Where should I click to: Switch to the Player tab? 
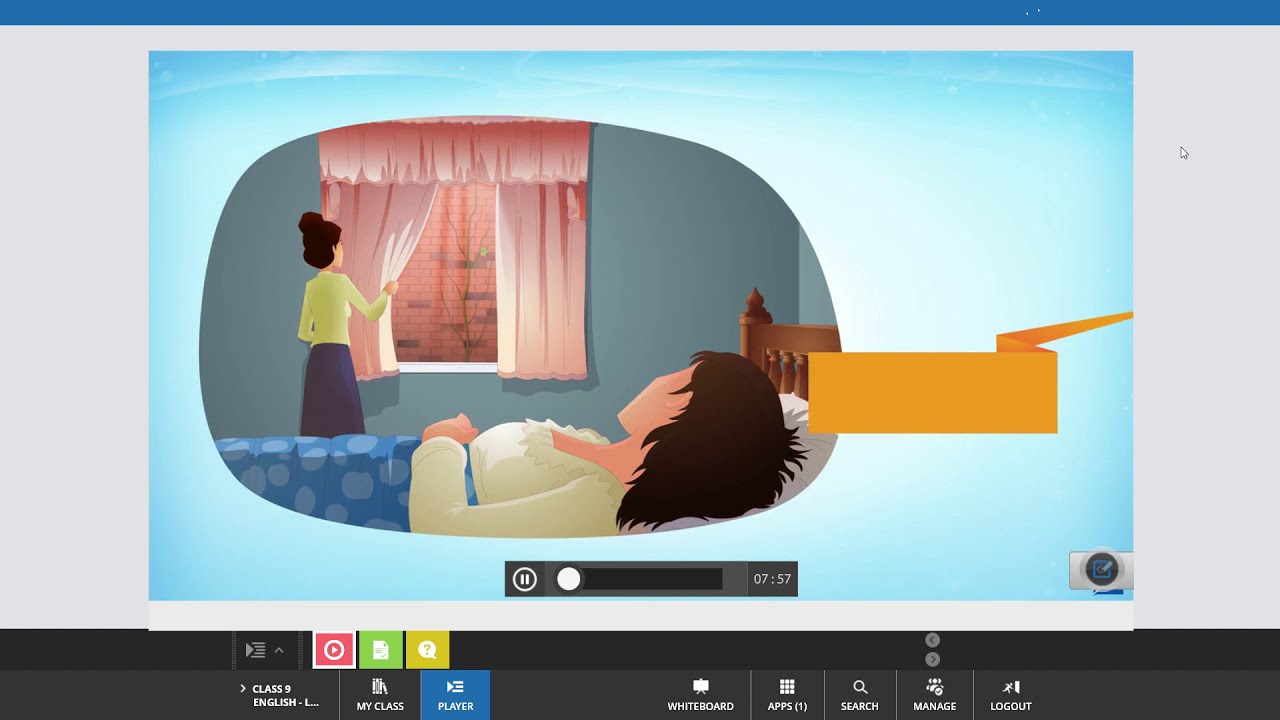(455, 695)
